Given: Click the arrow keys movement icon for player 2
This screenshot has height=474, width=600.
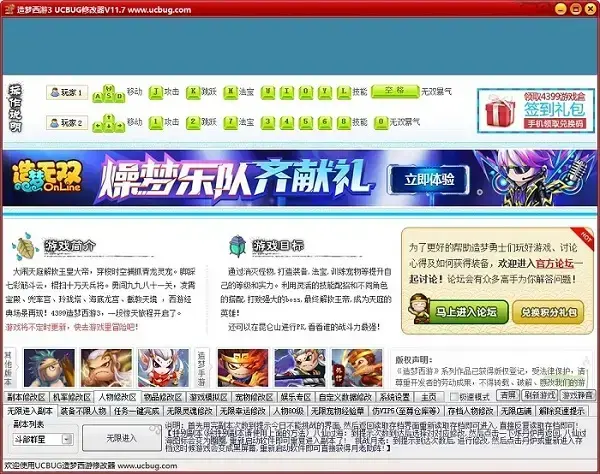Looking at the screenshot, I should coord(109,123).
